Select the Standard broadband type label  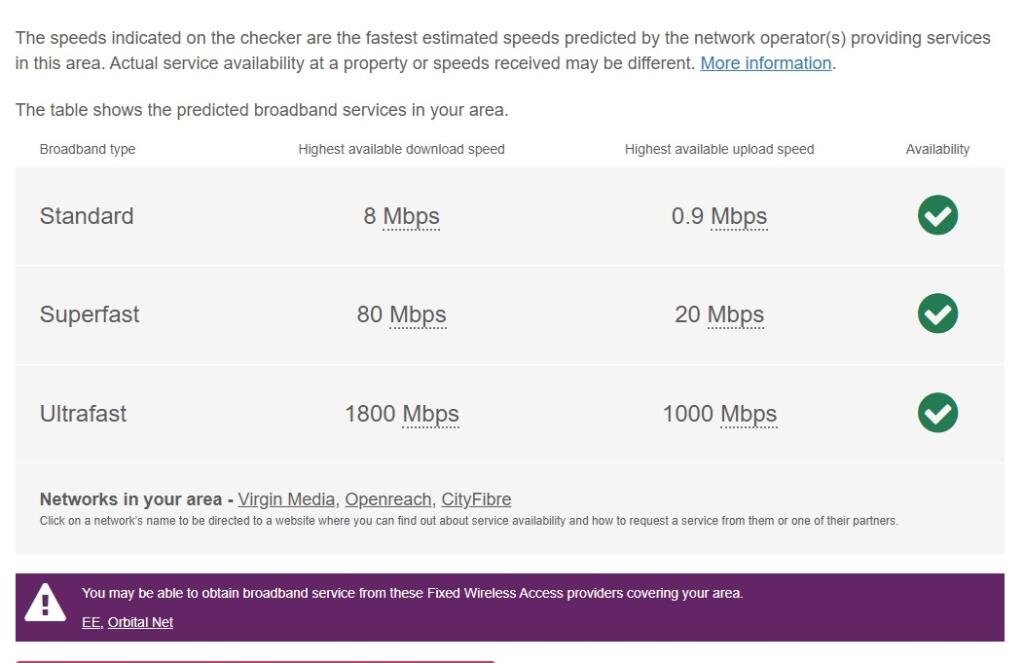86,216
